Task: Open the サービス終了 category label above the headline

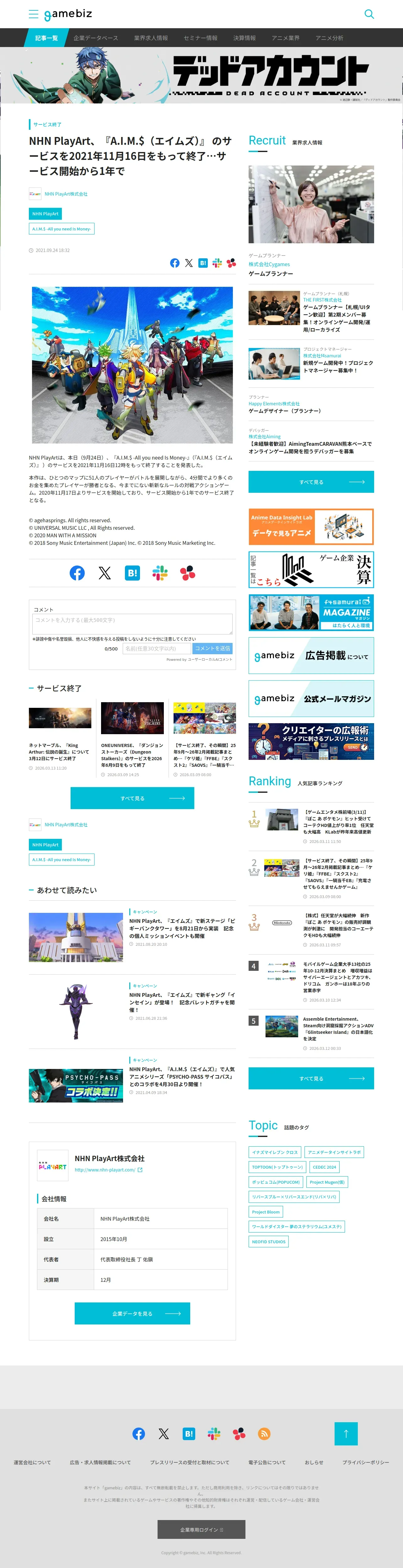Action: click(47, 124)
